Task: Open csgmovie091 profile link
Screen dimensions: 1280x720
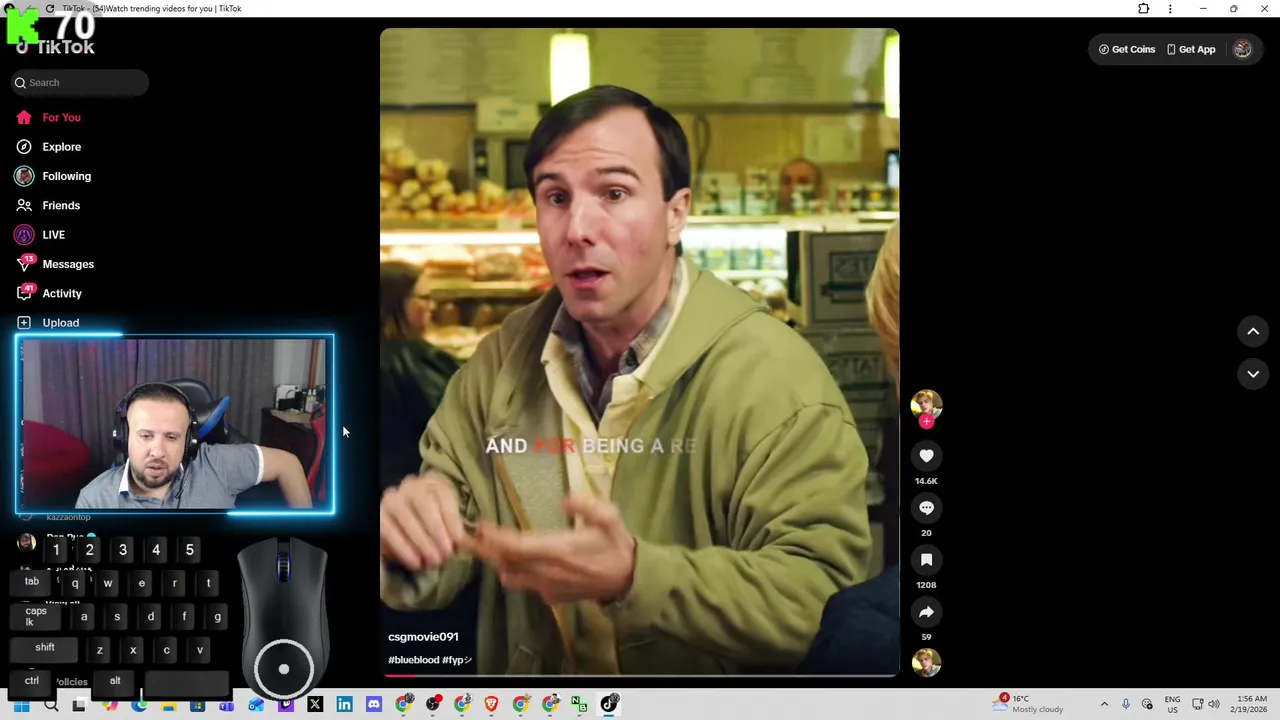Action: tap(423, 637)
